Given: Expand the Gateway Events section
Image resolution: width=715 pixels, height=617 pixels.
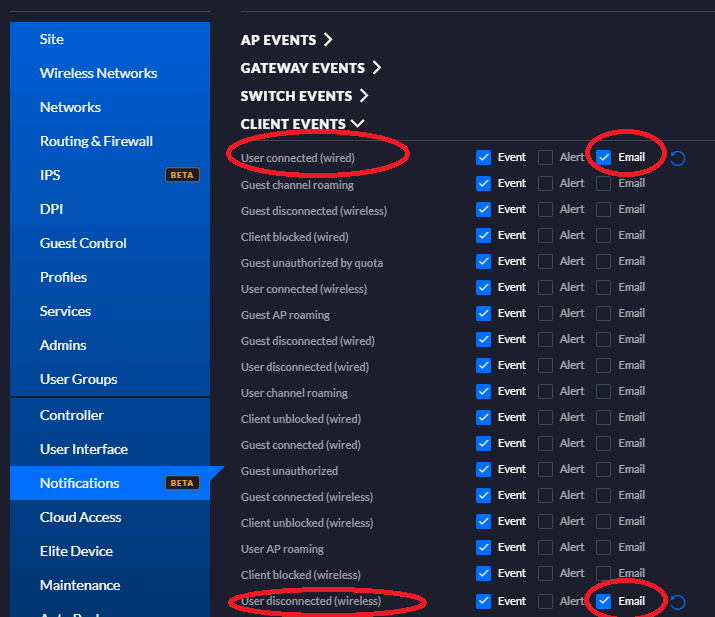Looking at the screenshot, I should click(x=311, y=68).
